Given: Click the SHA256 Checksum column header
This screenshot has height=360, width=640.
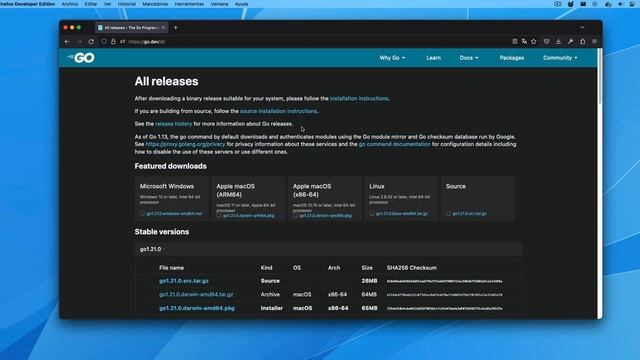Looking at the screenshot, I should coord(411,268).
